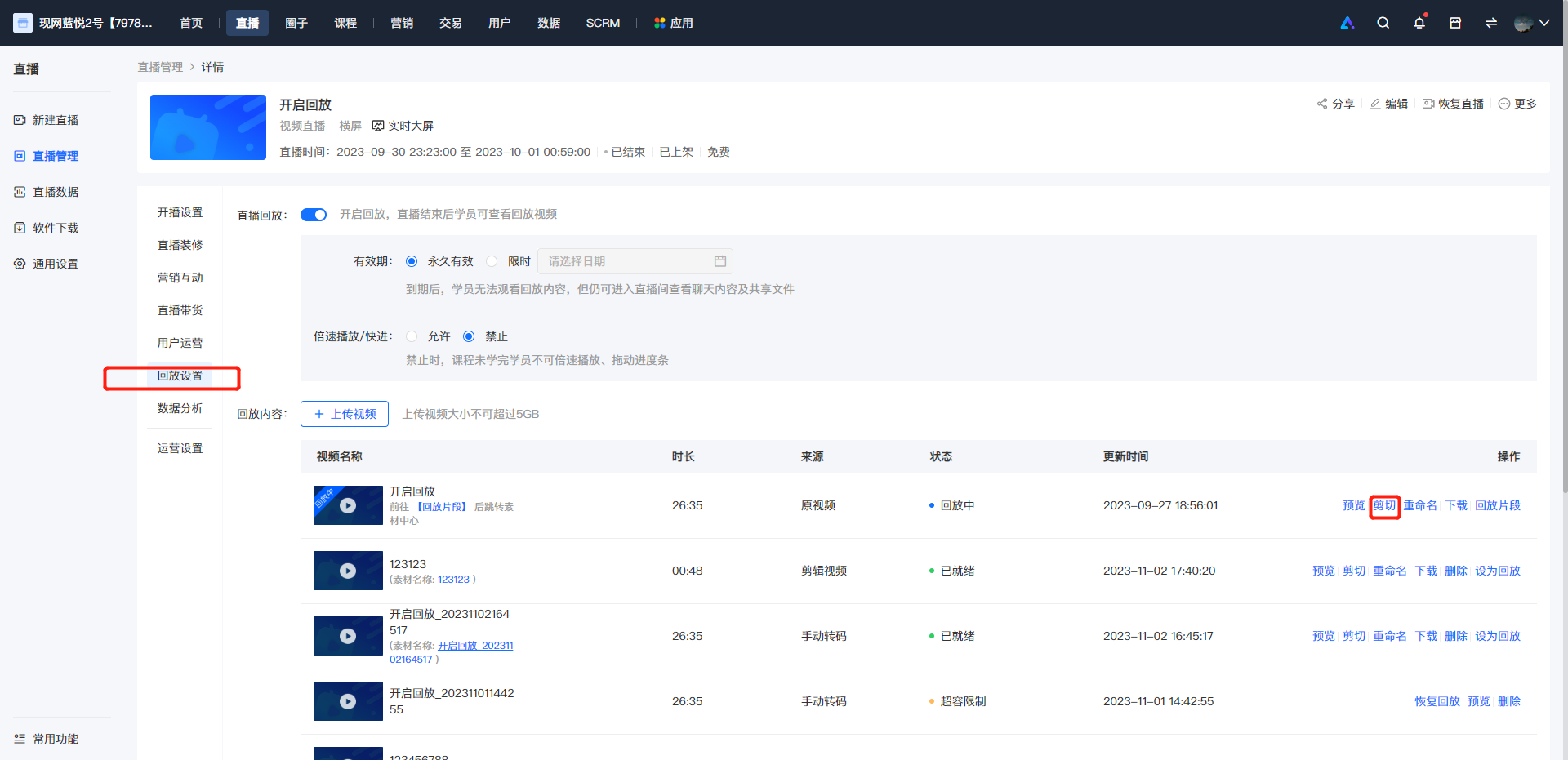Click 回放片段 action for 开启回放 row
Screen dimensions: 1568x760
click(x=1498, y=505)
